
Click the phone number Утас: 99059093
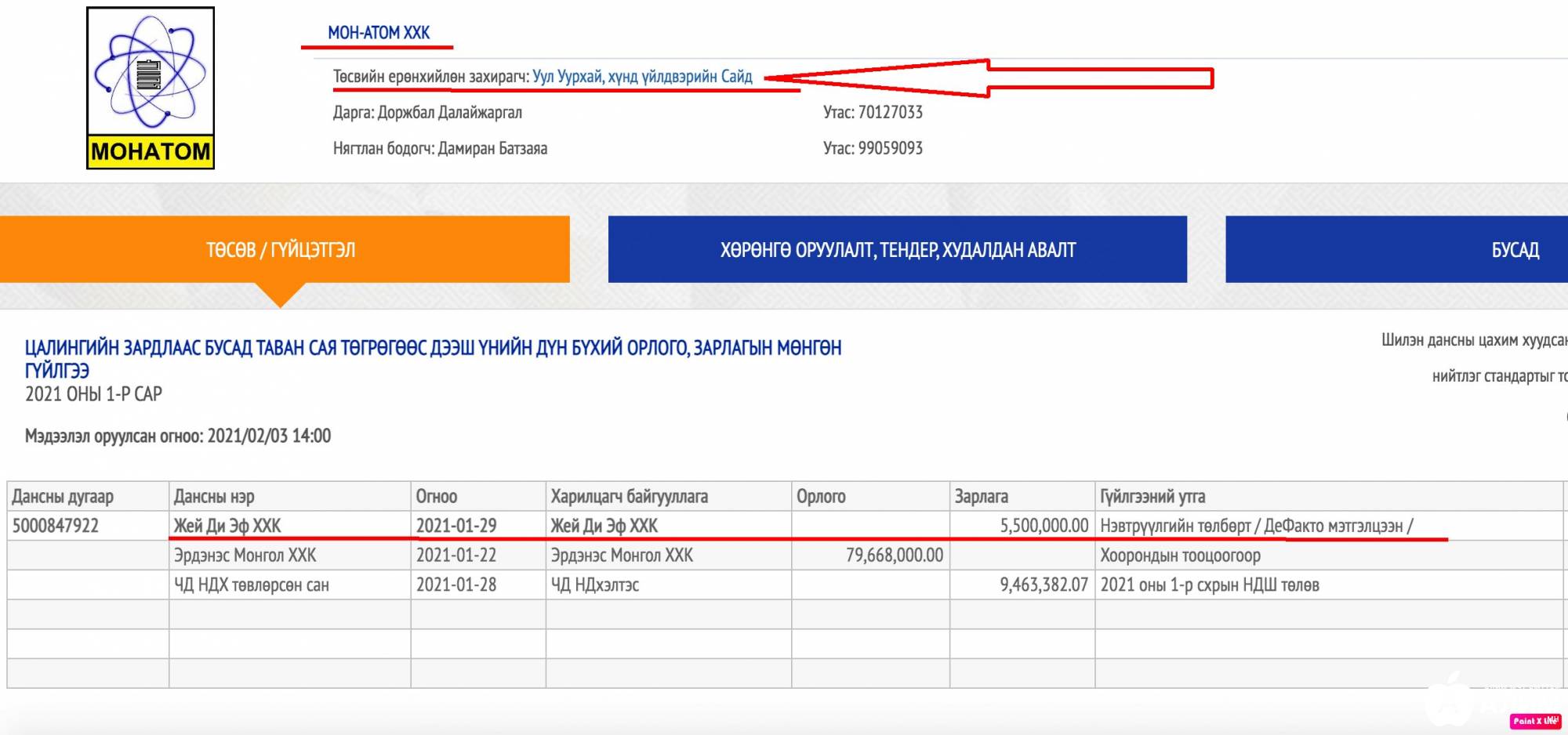pos(873,149)
